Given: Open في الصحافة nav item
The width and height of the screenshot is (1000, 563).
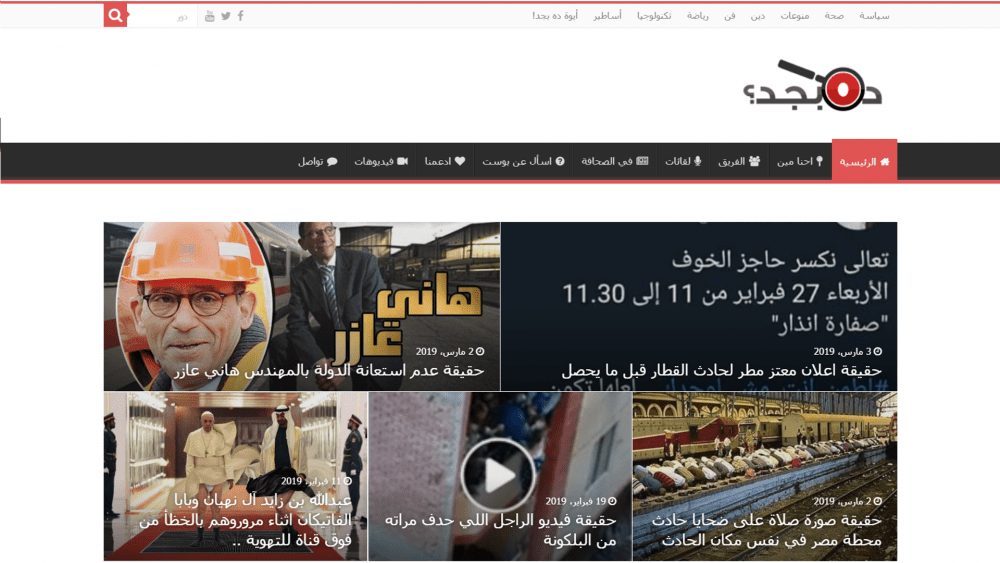Looking at the screenshot, I should [x=615, y=161].
